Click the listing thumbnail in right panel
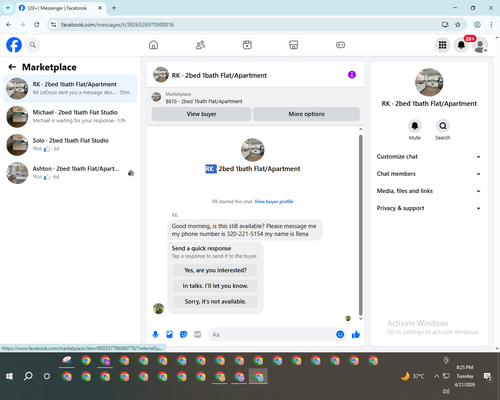Image resolution: width=500 pixels, height=400 pixels. coord(429,82)
